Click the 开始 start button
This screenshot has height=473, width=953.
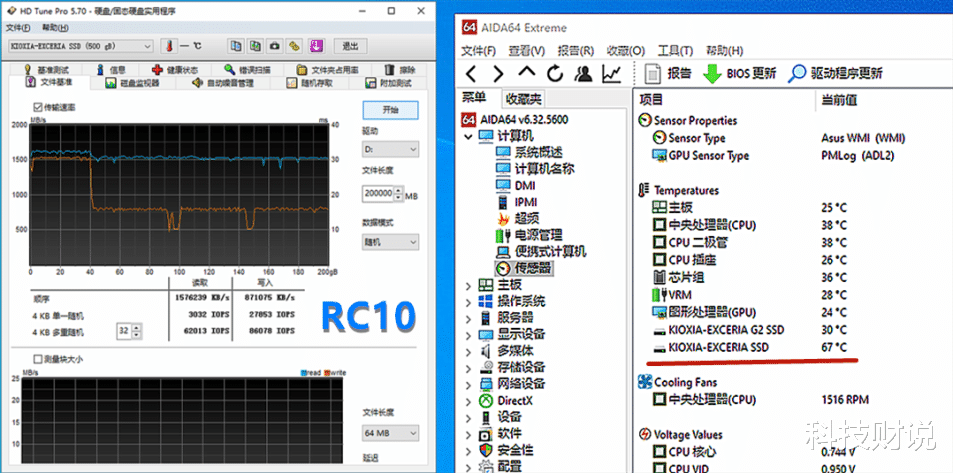coord(390,110)
